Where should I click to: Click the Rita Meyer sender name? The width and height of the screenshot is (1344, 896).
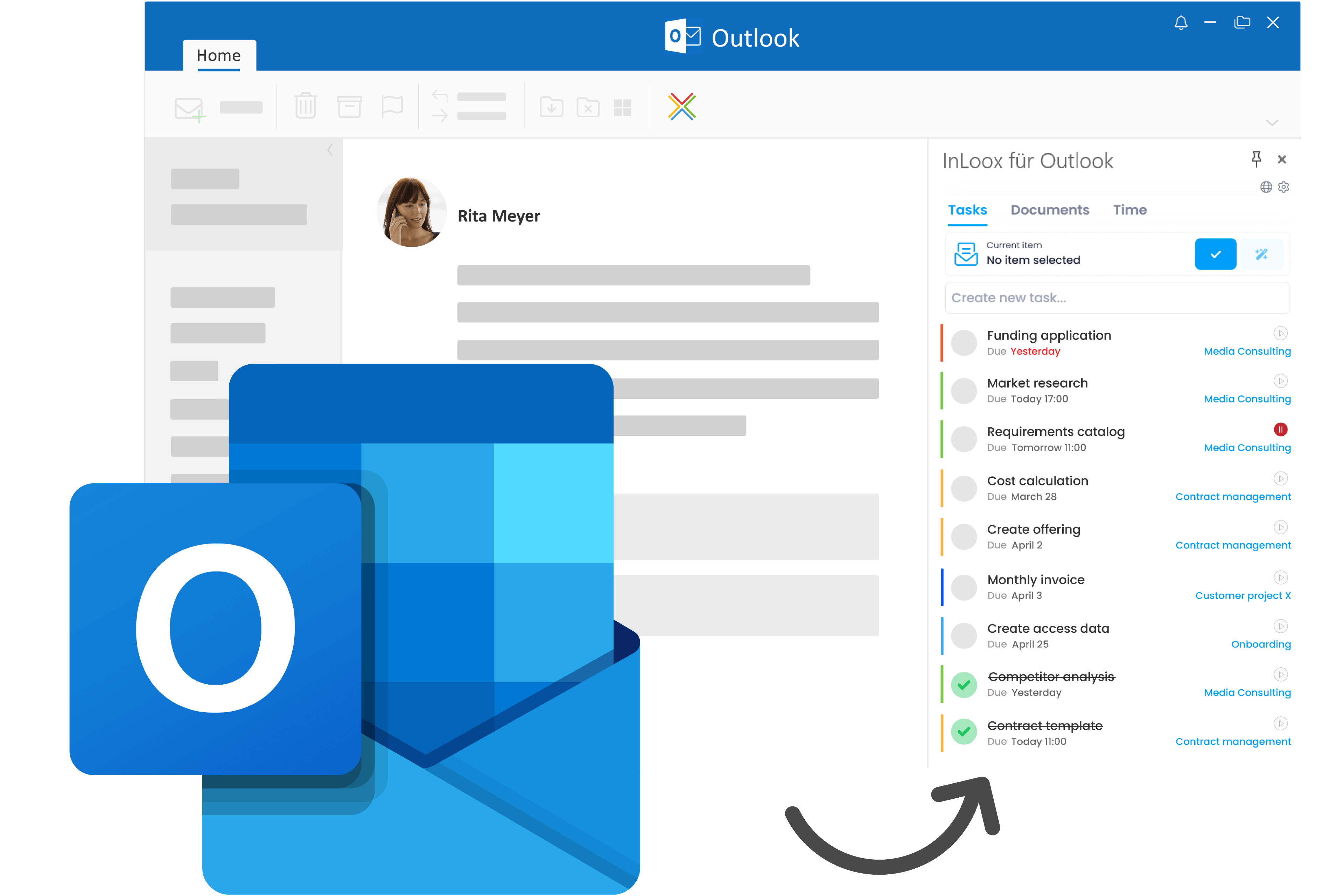[499, 216]
